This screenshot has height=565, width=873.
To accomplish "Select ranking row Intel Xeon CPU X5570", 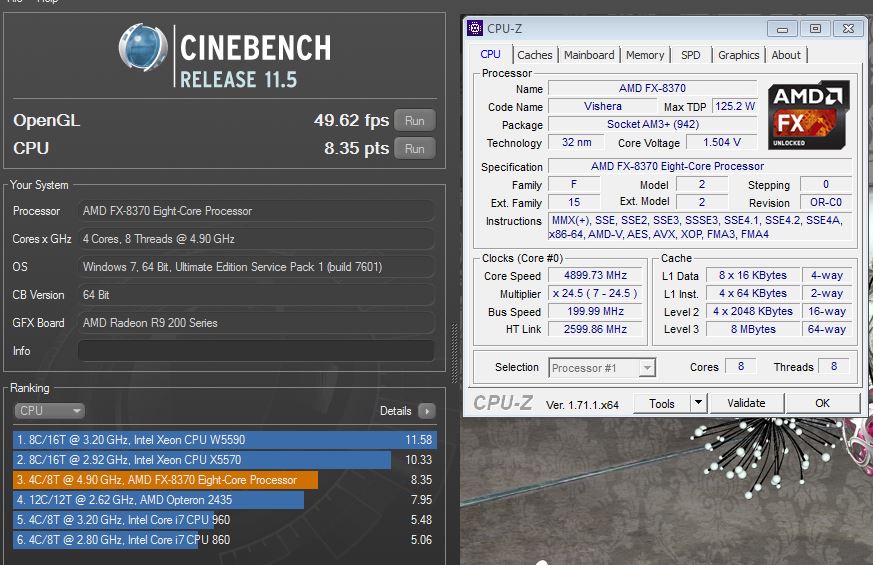I will click(225, 460).
